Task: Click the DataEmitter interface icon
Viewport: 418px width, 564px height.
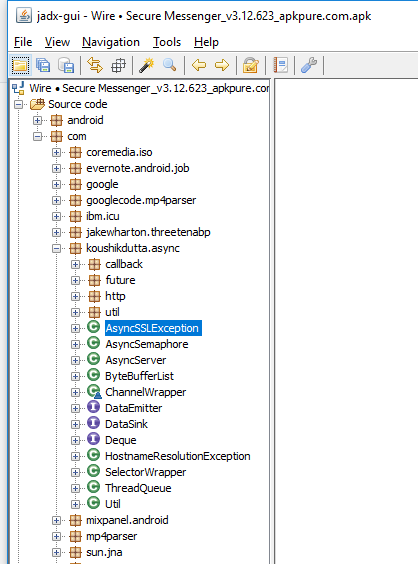Action: tap(94, 407)
